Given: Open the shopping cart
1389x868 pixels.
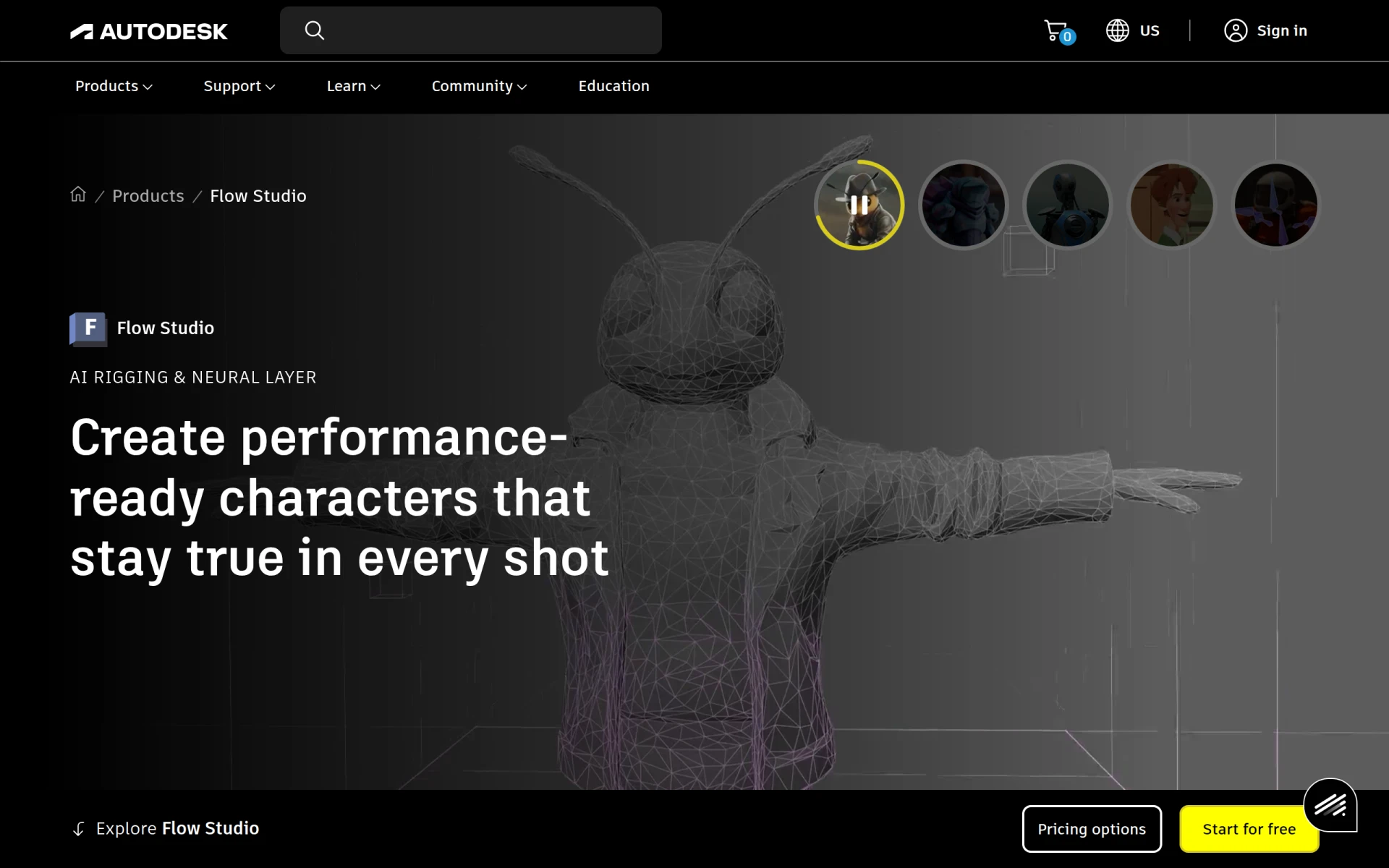Looking at the screenshot, I should pos(1059,31).
